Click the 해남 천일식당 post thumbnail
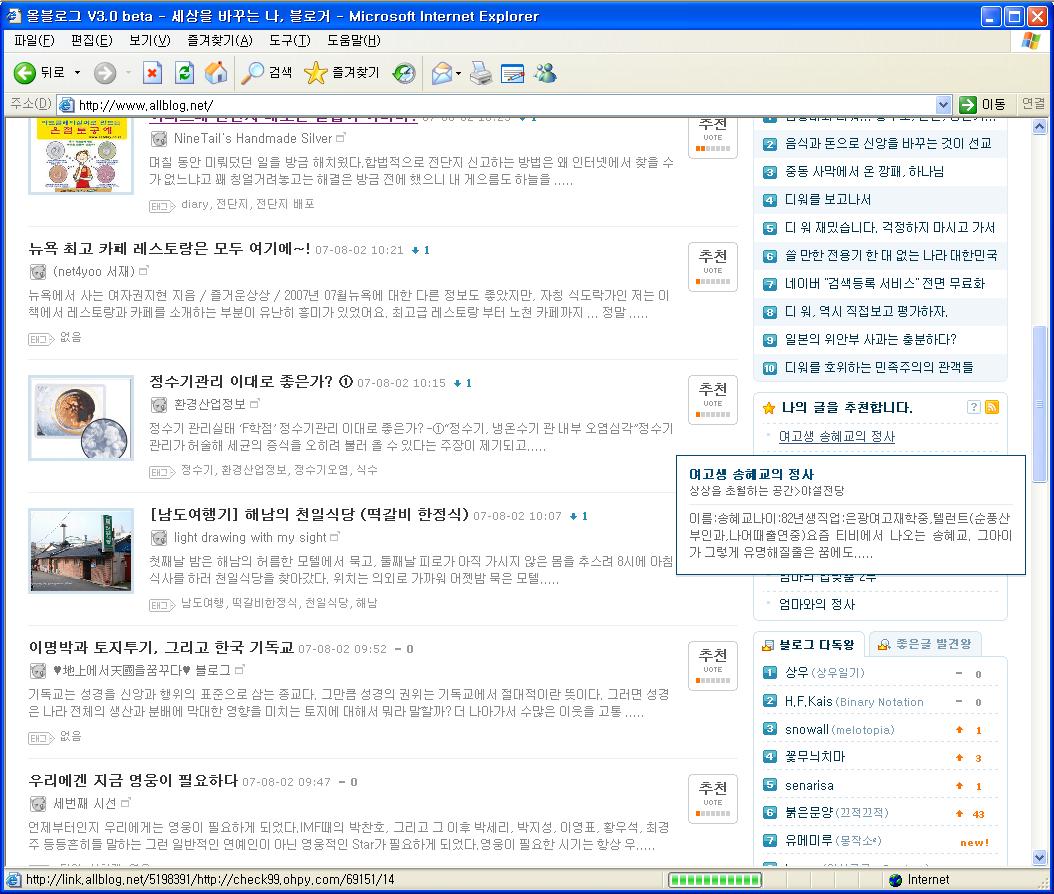Viewport: 1054px width, 894px height. pyautogui.click(x=80, y=550)
